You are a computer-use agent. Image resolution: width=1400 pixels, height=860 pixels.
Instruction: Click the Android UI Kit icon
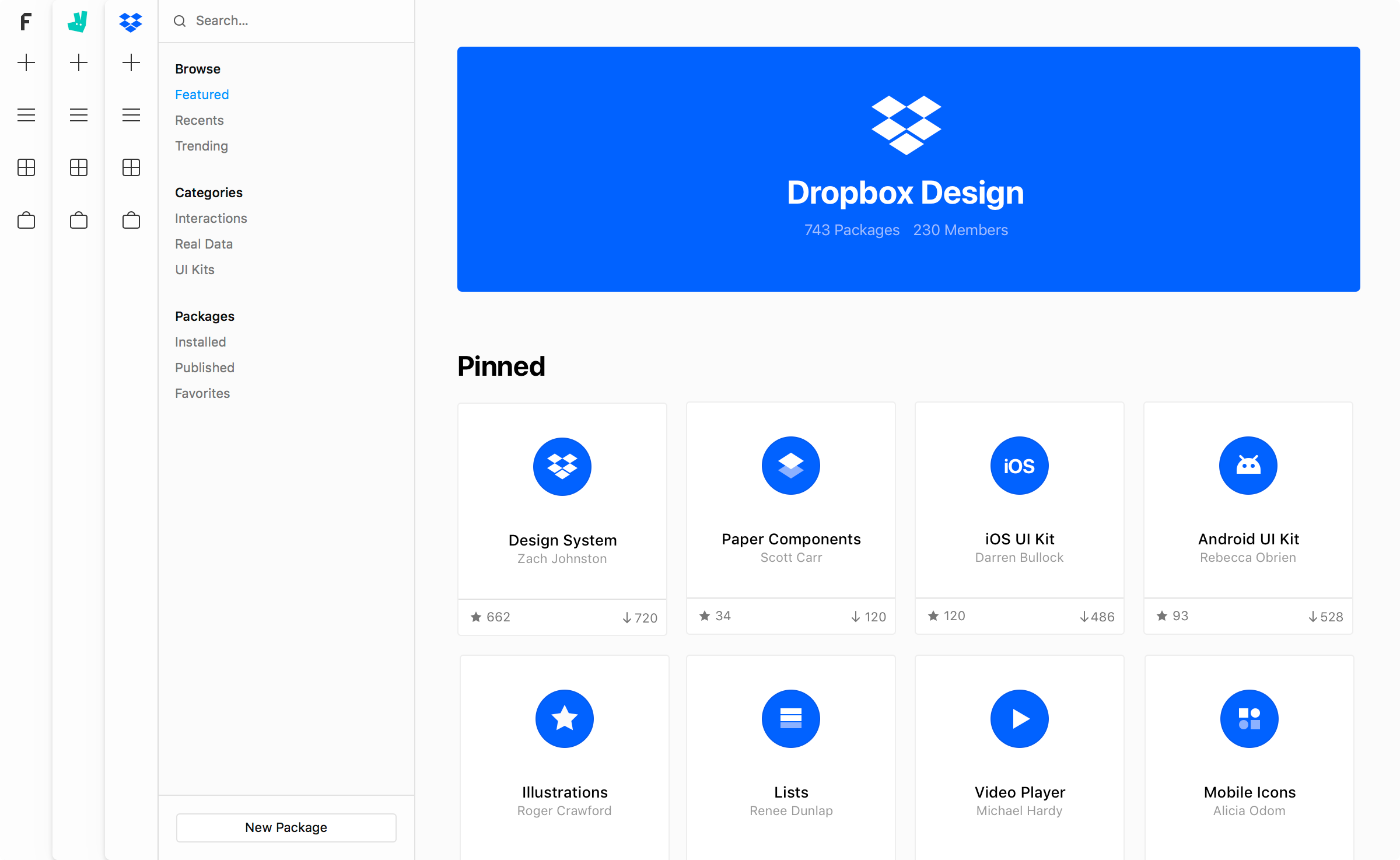pyautogui.click(x=1248, y=464)
